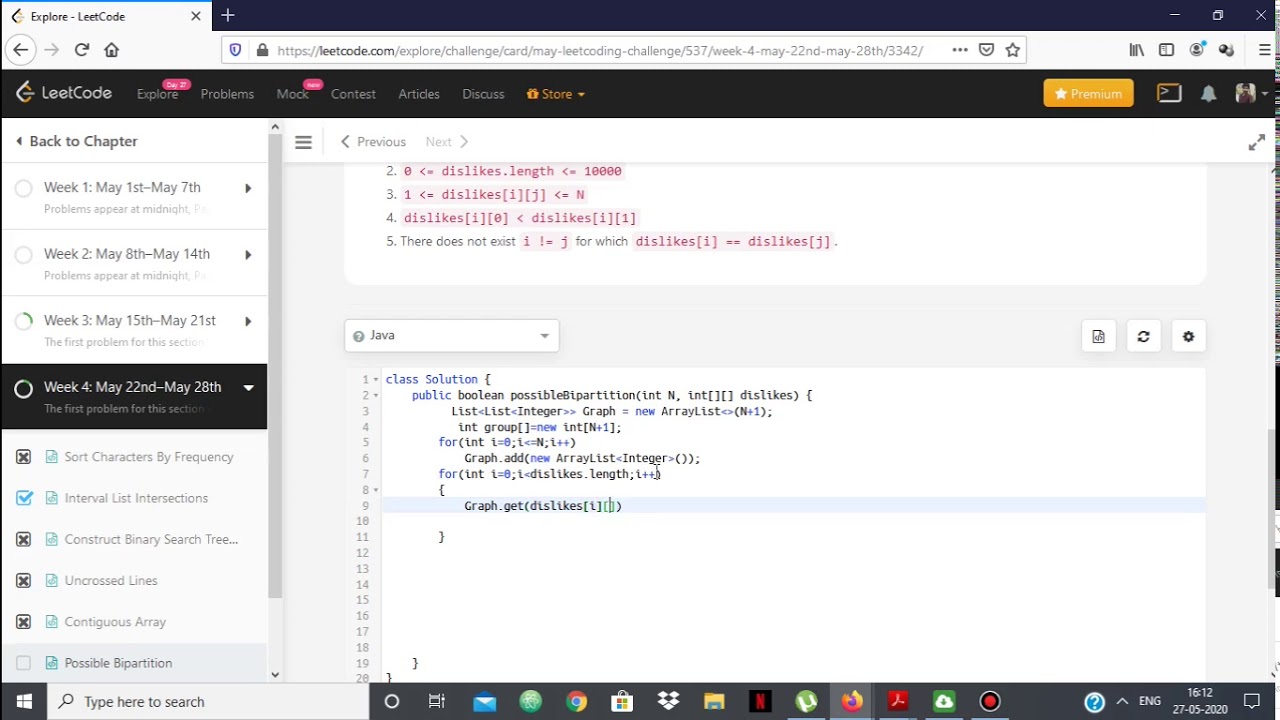Open code notes icon beside reset

[1098, 336]
